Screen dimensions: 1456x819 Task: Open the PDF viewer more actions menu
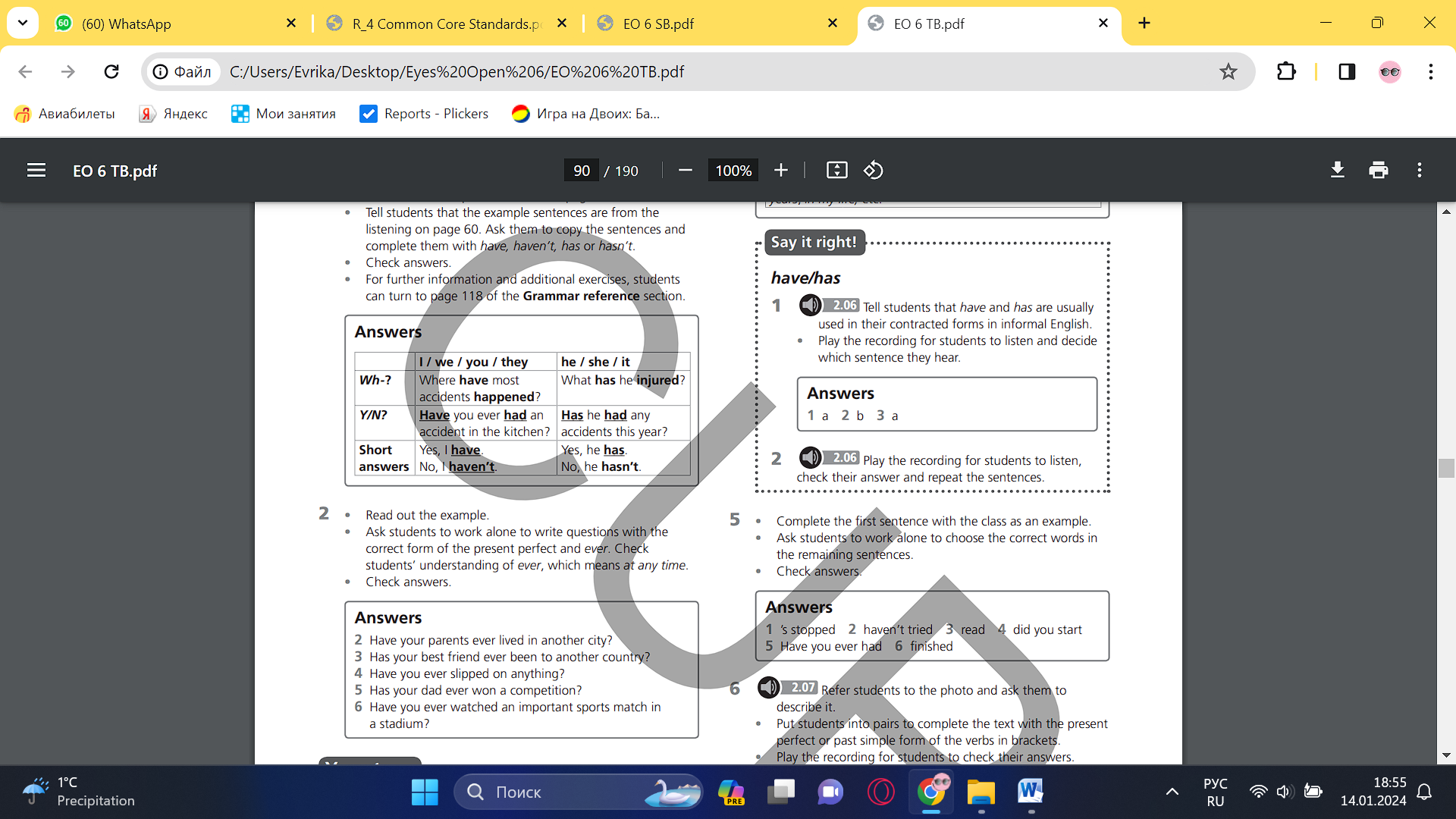(x=1420, y=171)
